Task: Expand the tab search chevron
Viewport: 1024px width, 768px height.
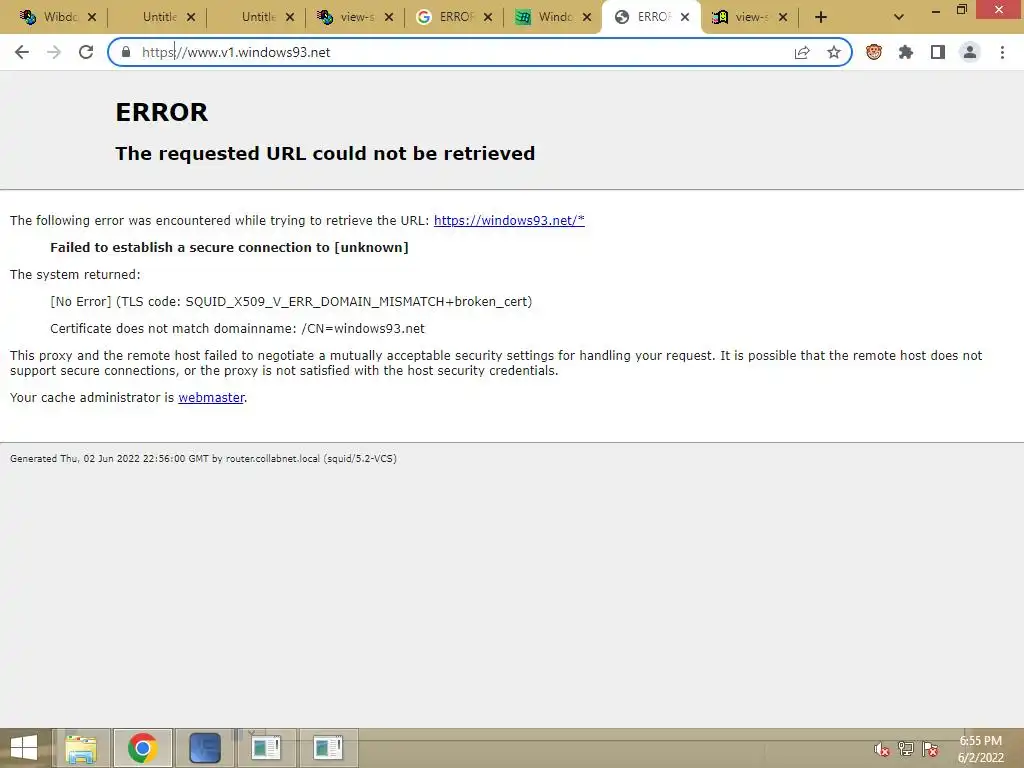Action: coord(899,17)
